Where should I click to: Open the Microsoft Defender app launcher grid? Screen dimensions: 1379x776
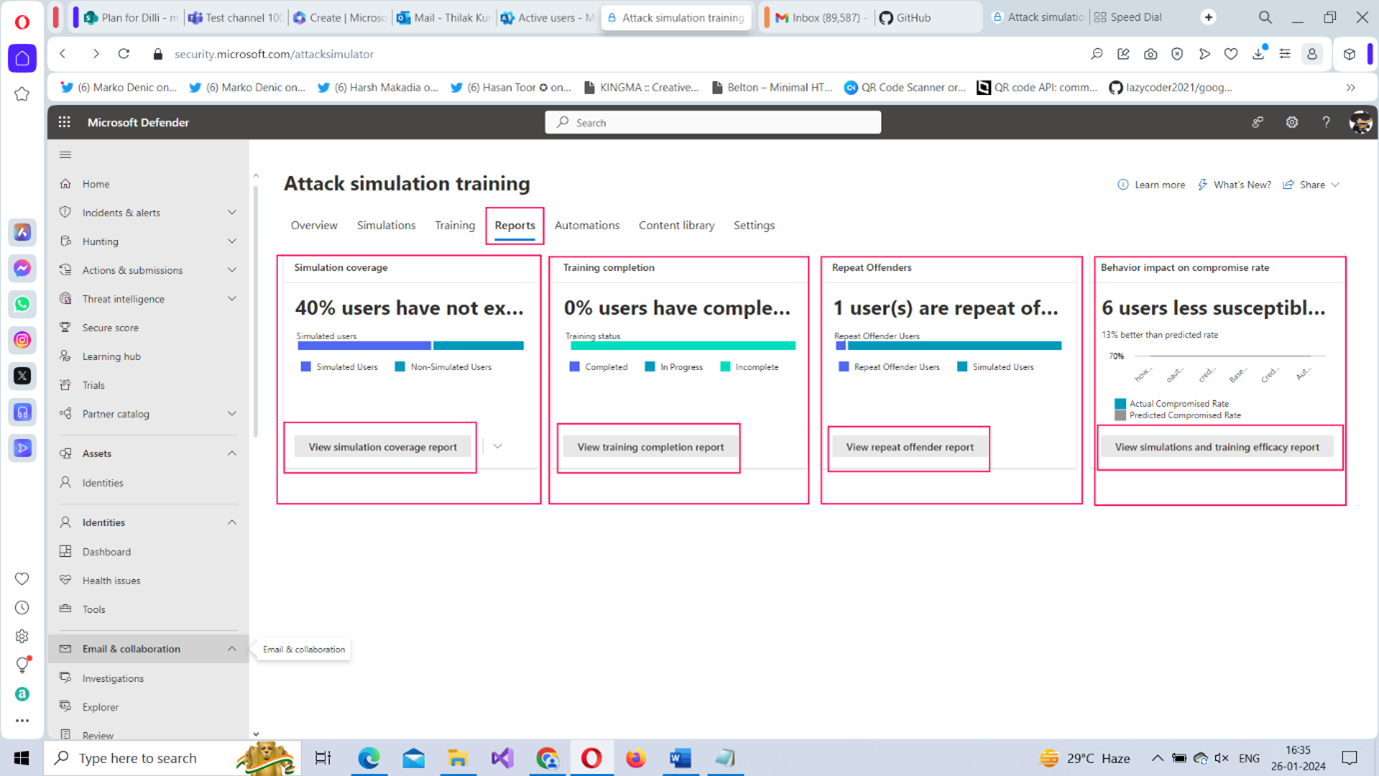click(64, 122)
